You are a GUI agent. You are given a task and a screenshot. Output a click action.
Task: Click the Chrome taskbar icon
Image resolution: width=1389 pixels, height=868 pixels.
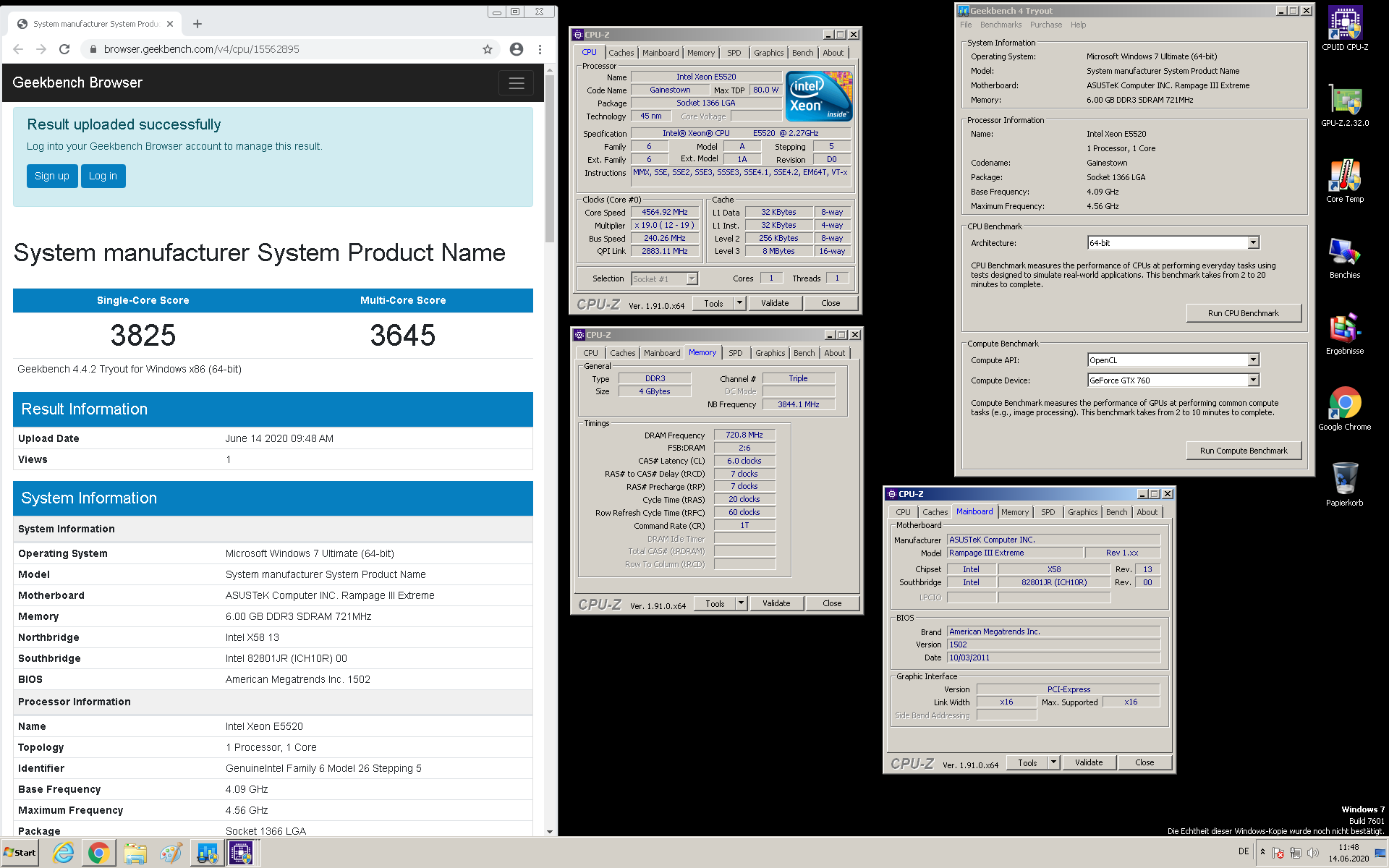point(99,854)
